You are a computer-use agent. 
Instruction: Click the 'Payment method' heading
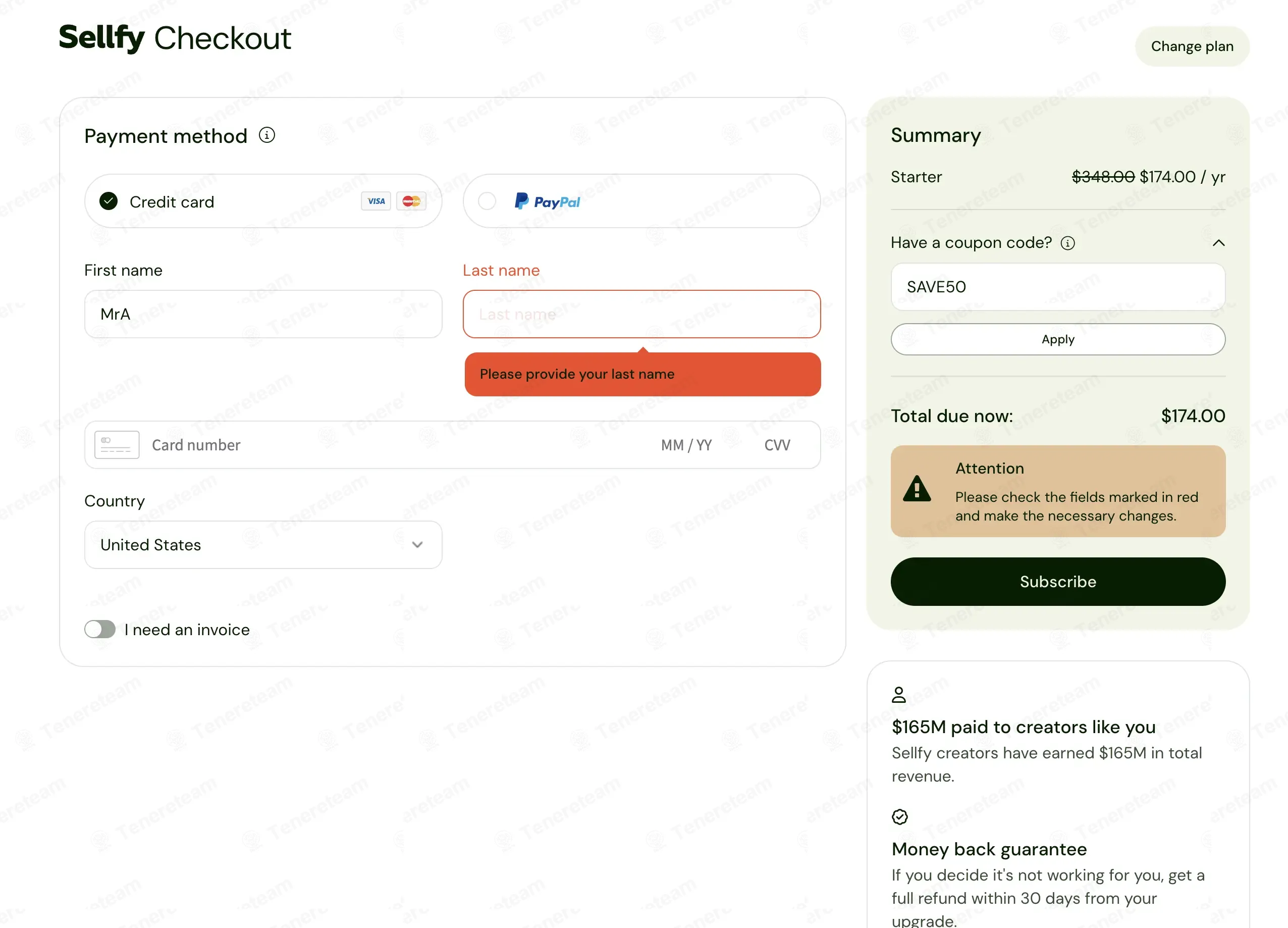click(166, 136)
